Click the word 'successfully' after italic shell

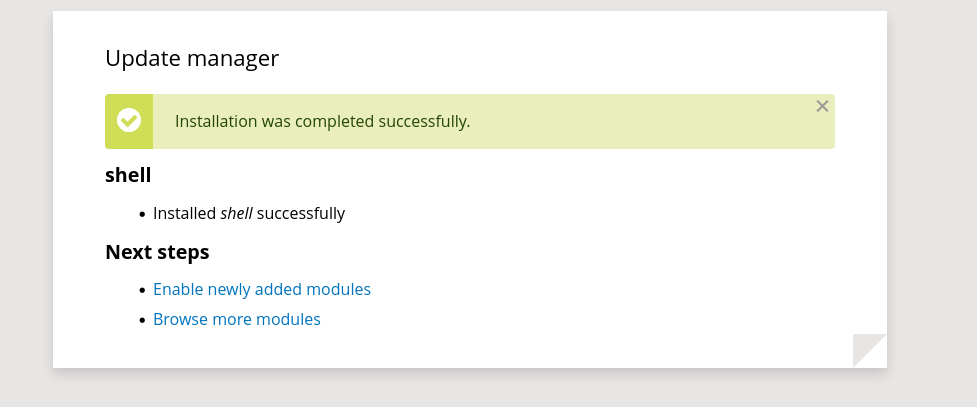click(301, 214)
